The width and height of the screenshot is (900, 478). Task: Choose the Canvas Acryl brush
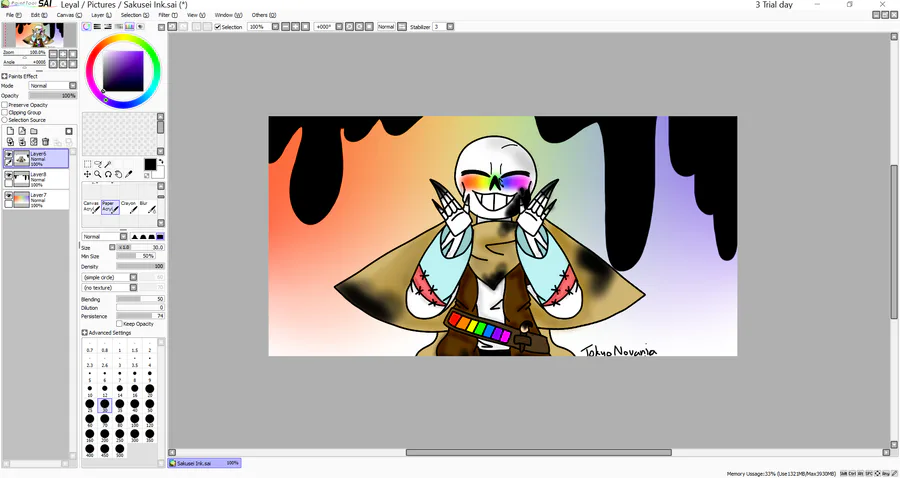coord(92,207)
